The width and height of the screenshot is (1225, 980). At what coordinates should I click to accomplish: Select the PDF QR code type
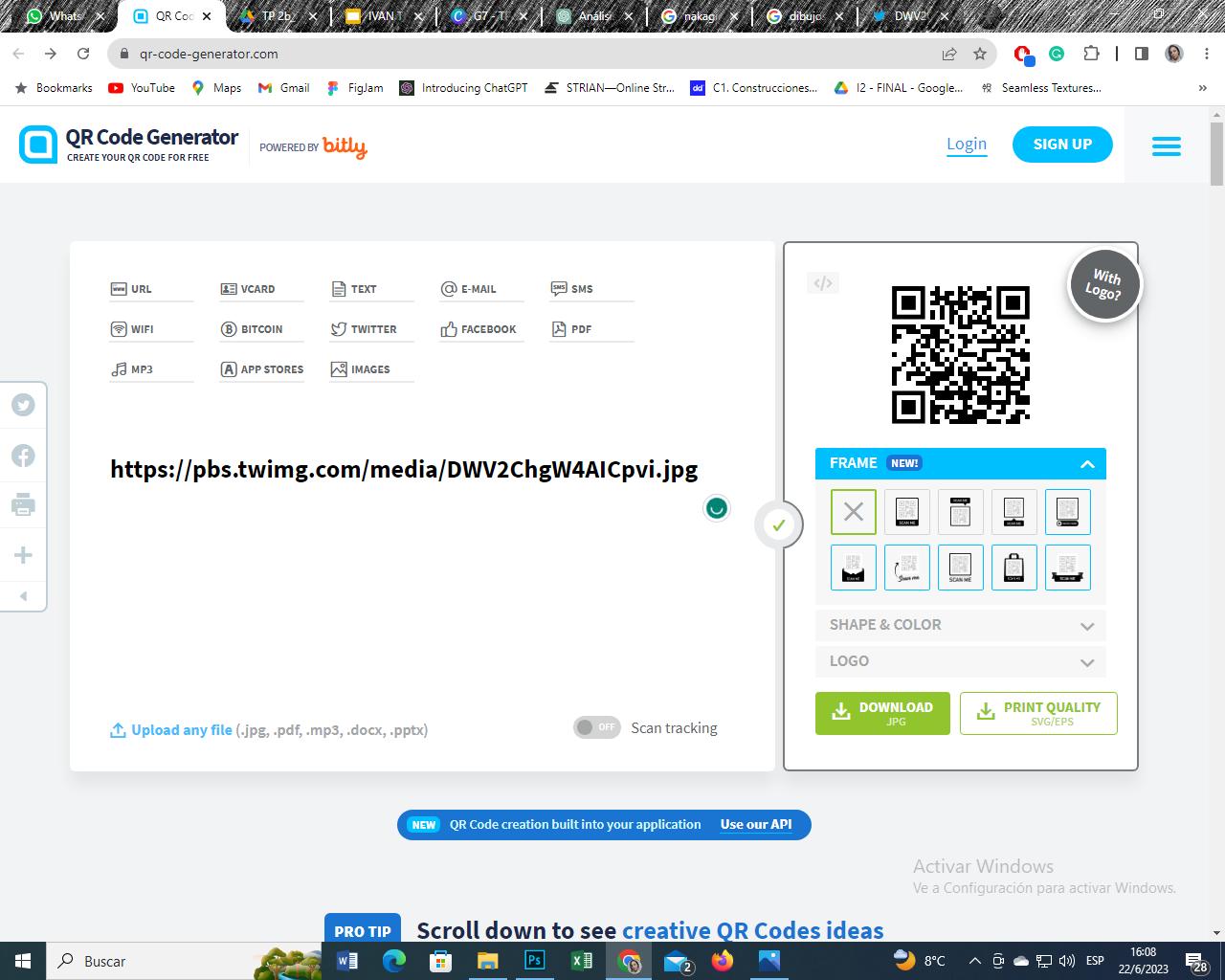click(x=591, y=329)
